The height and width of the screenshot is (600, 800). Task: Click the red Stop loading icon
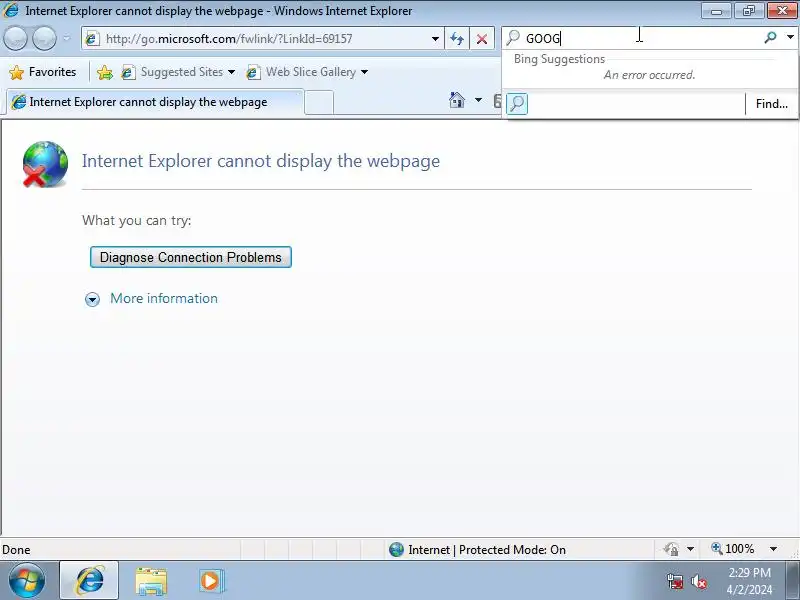tap(482, 39)
